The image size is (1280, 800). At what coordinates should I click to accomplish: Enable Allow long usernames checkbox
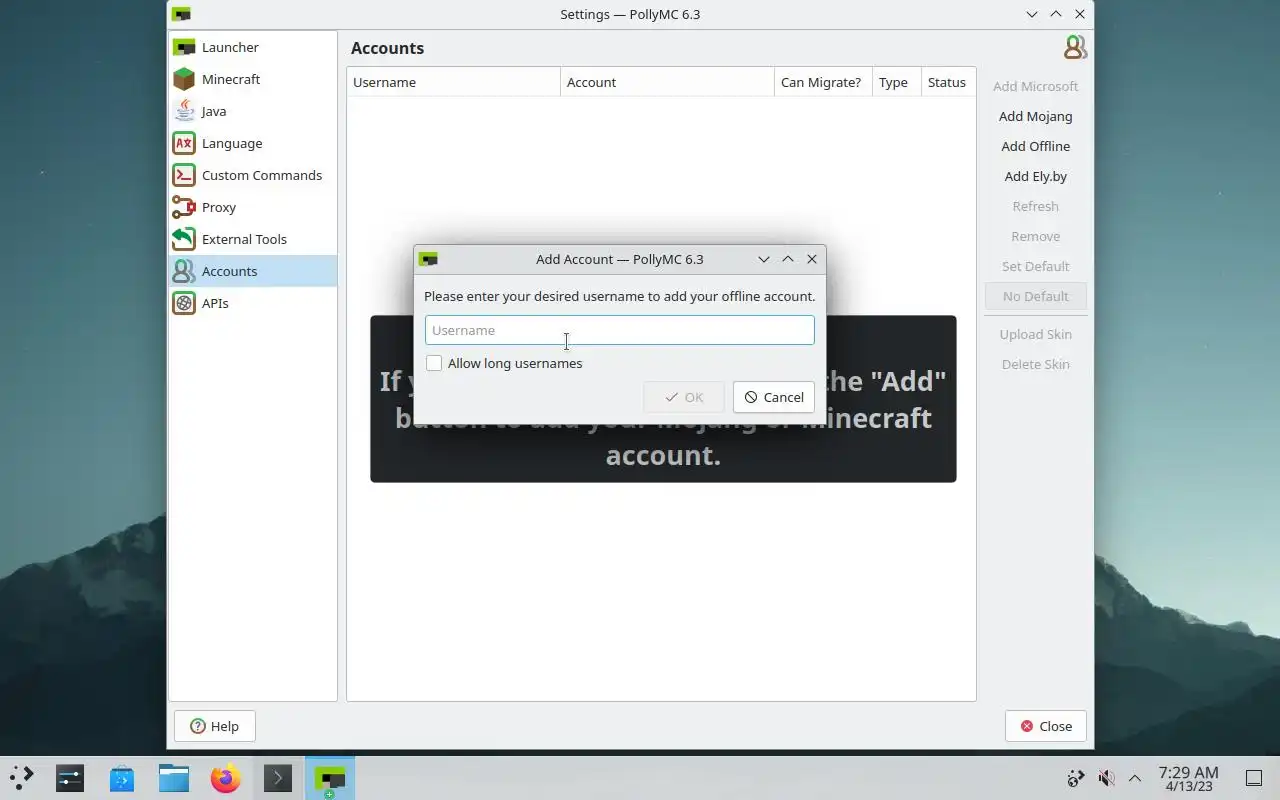[434, 363]
